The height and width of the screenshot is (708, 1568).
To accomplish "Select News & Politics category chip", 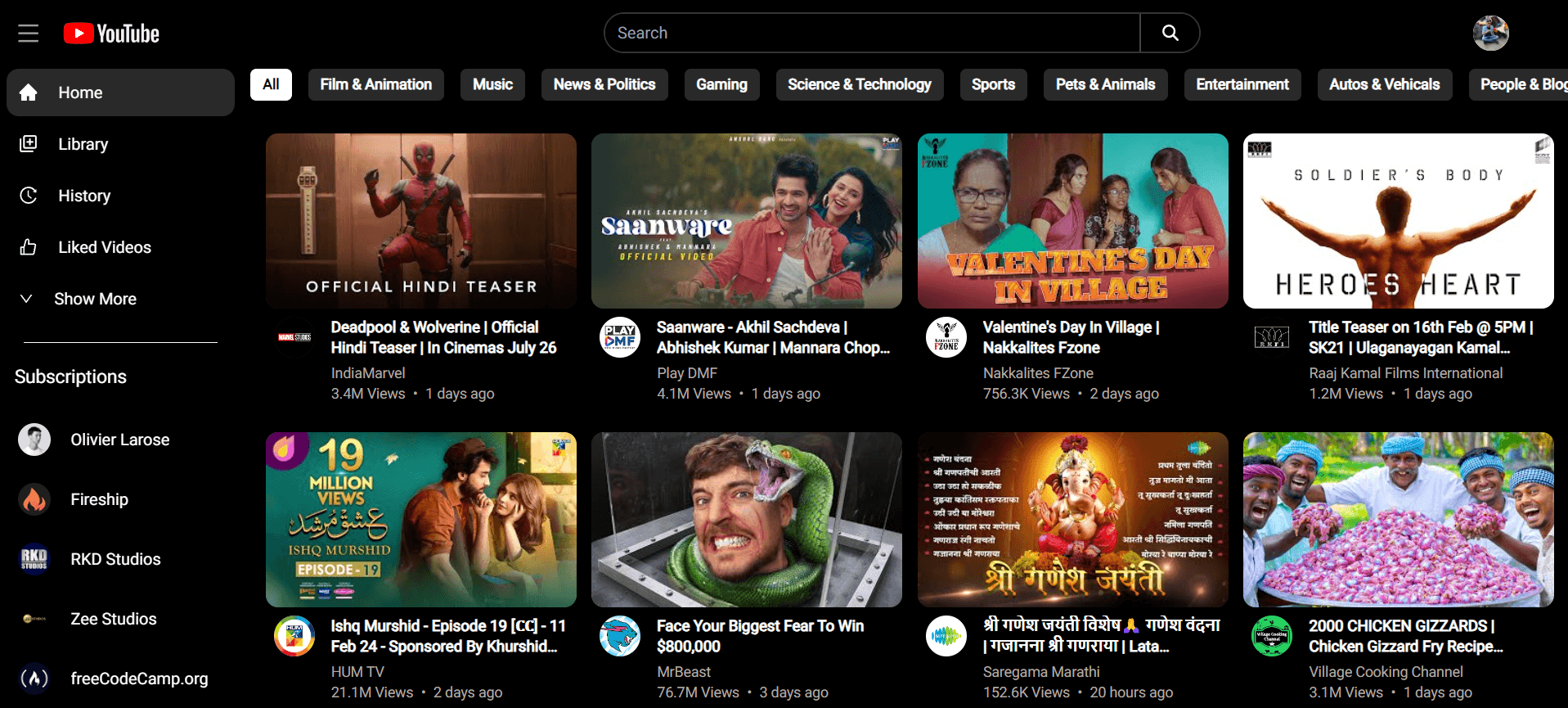I will click(604, 84).
